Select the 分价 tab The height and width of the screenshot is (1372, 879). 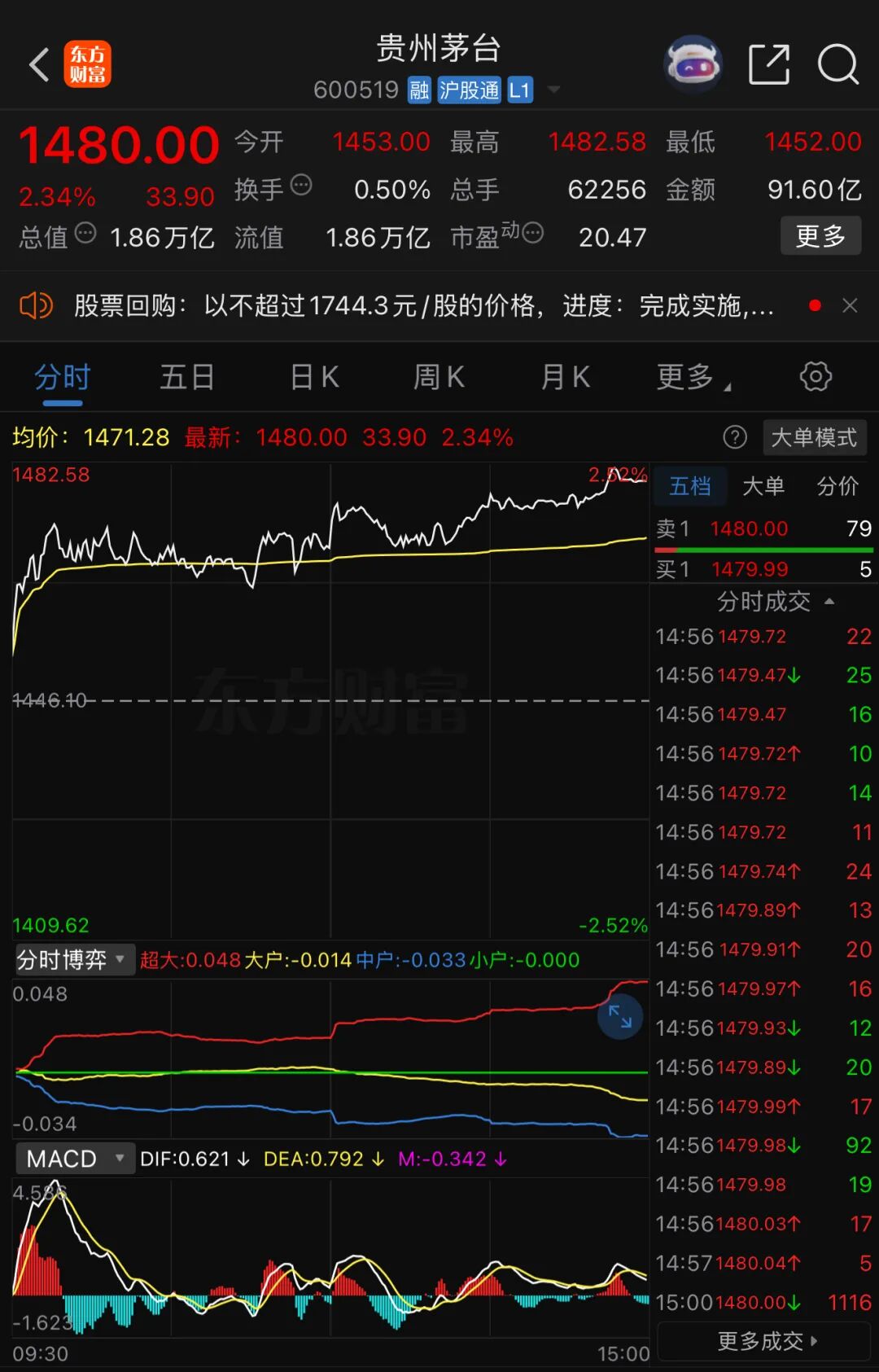pos(837,486)
